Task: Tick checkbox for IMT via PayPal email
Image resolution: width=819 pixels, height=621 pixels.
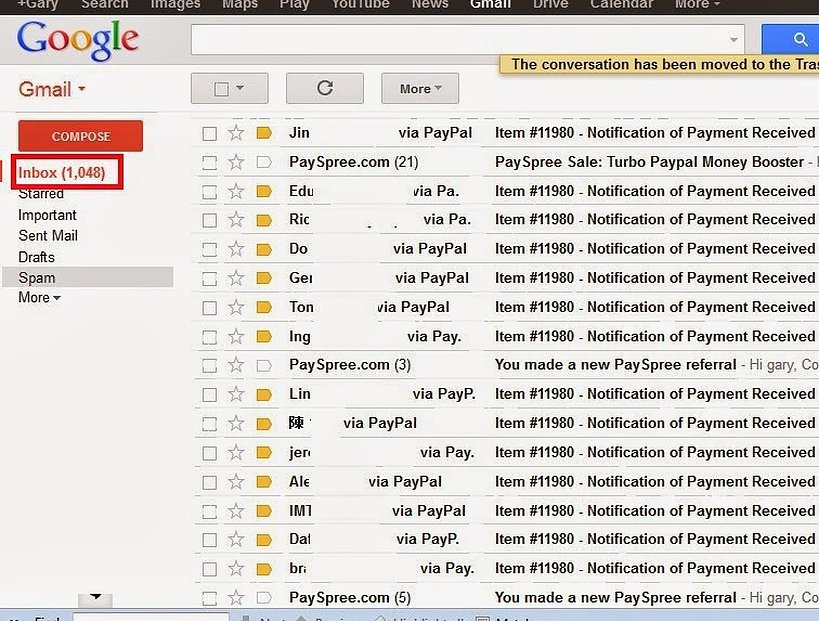Action: [x=209, y=512]
